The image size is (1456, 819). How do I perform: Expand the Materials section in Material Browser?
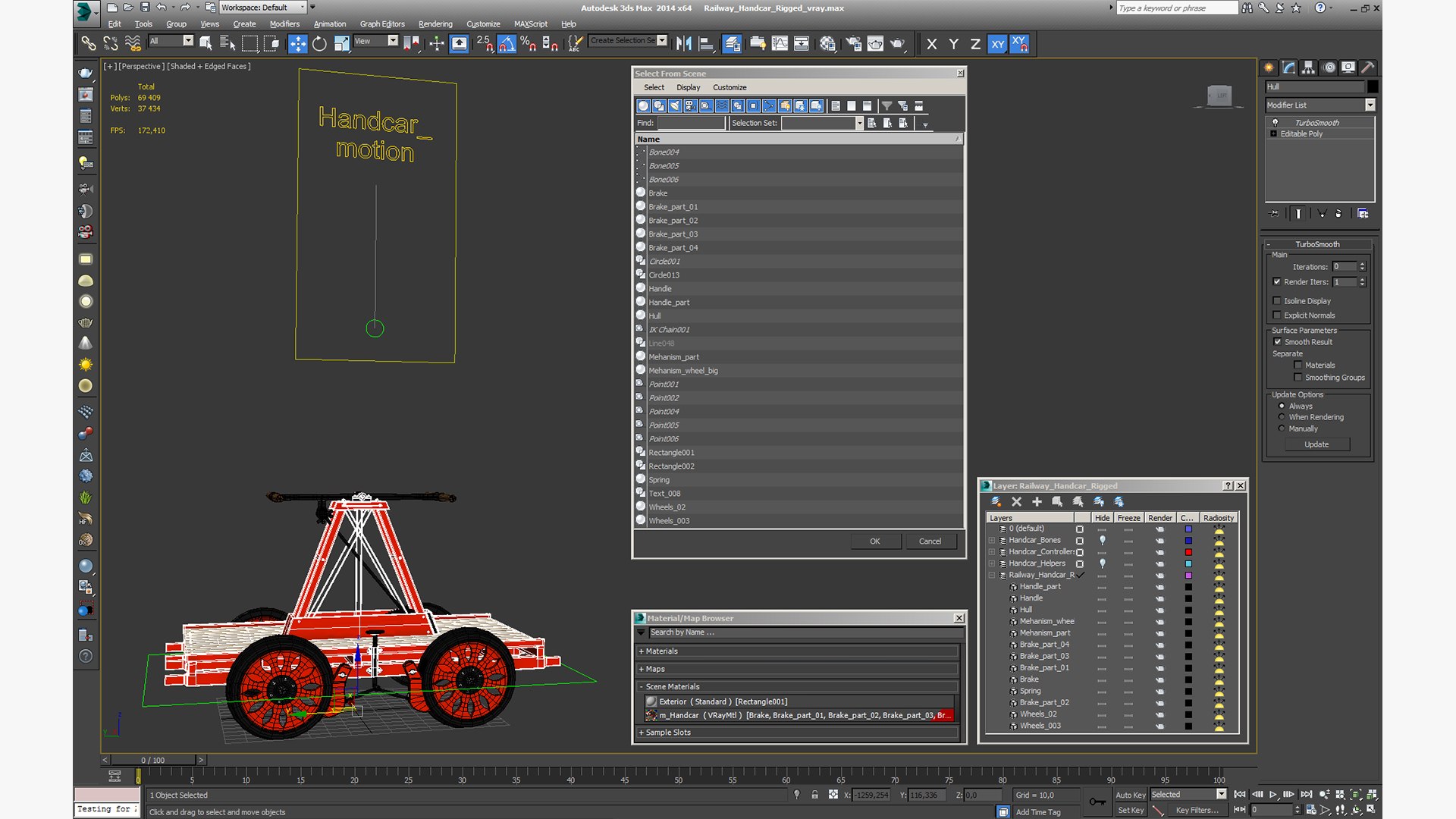(x=798, y=651)
